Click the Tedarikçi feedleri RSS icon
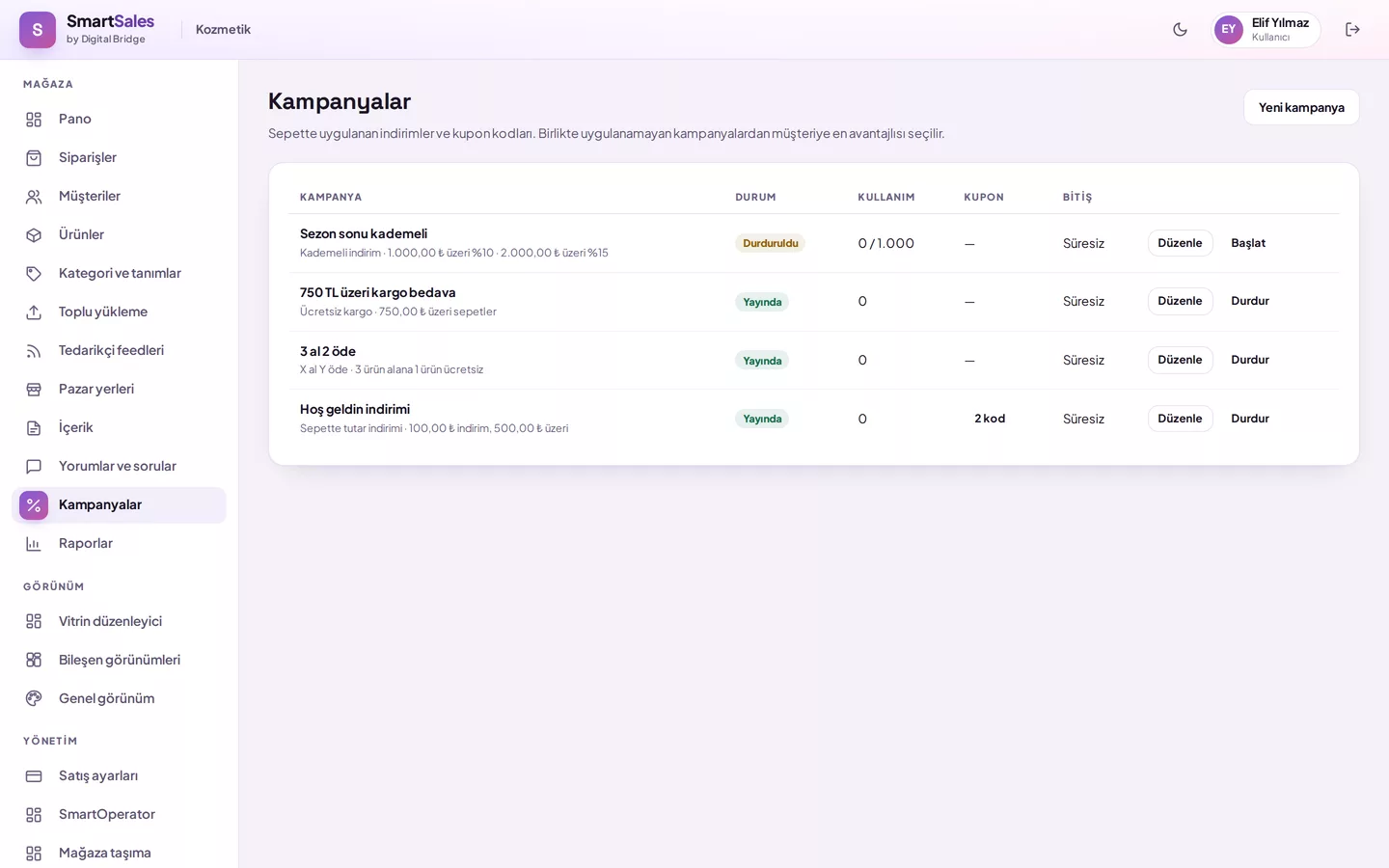This screenshot has height=868, width=1389. (x=34, y=351)
